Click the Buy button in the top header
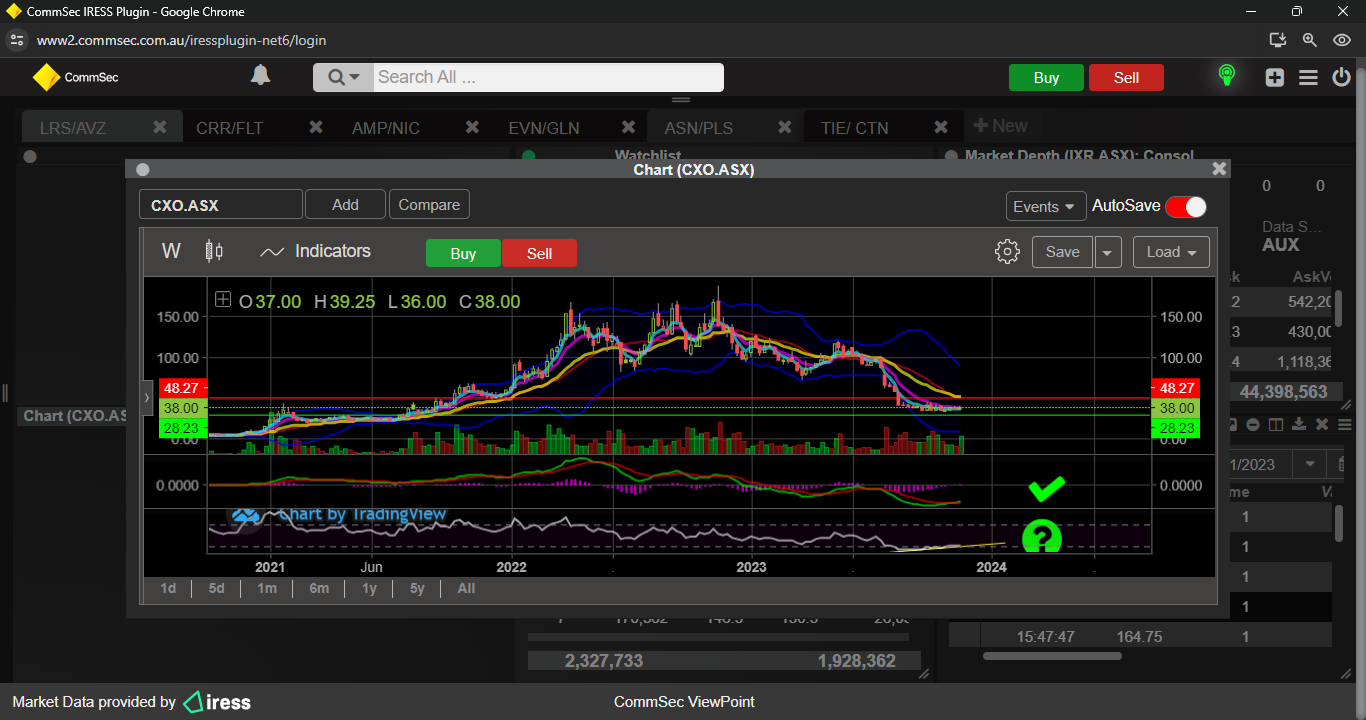Viewport: 1366px width, 720px height. point(1046,78)
